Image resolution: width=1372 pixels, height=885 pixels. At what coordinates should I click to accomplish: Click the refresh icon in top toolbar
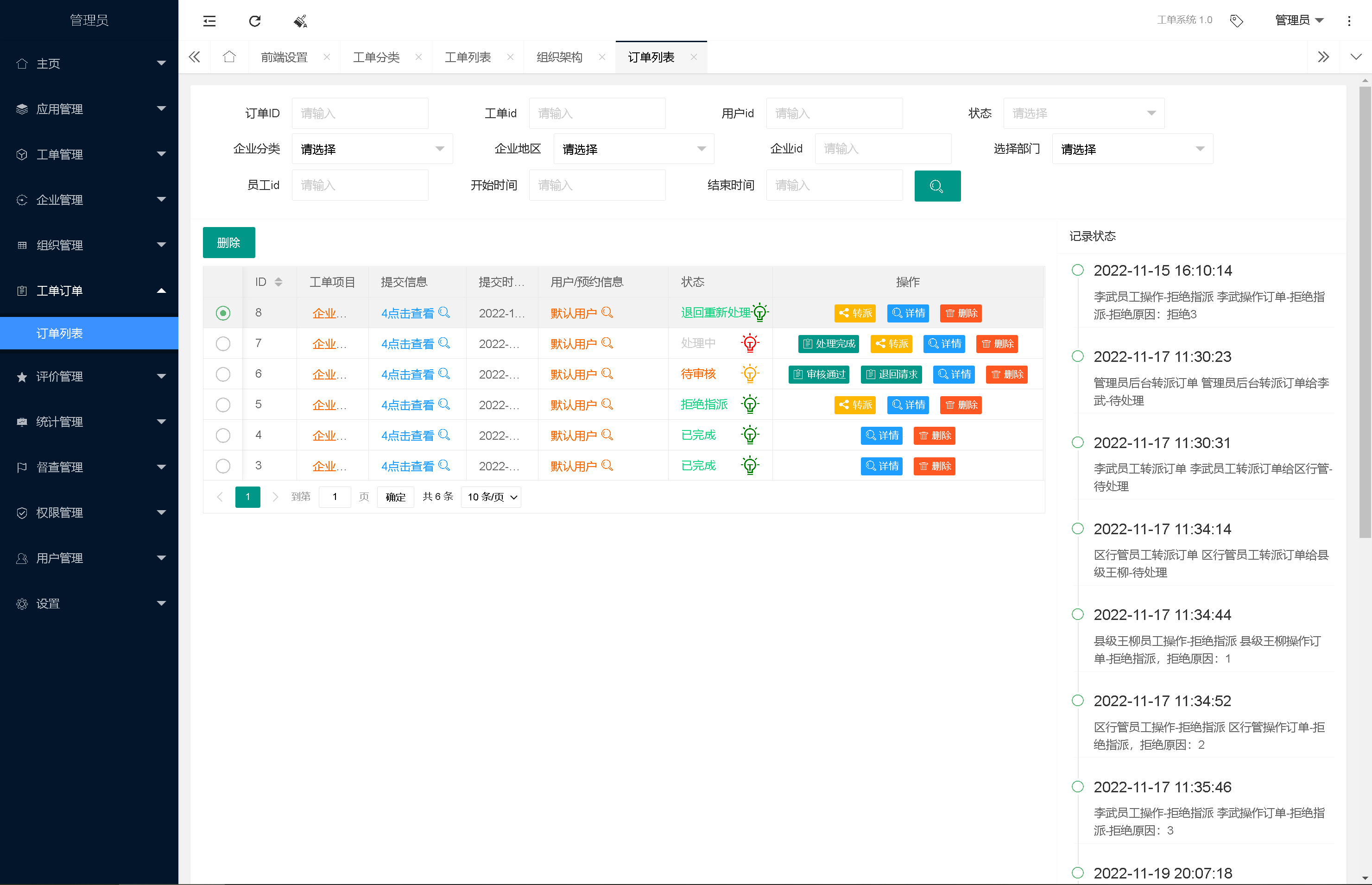(x=254, y=21)
